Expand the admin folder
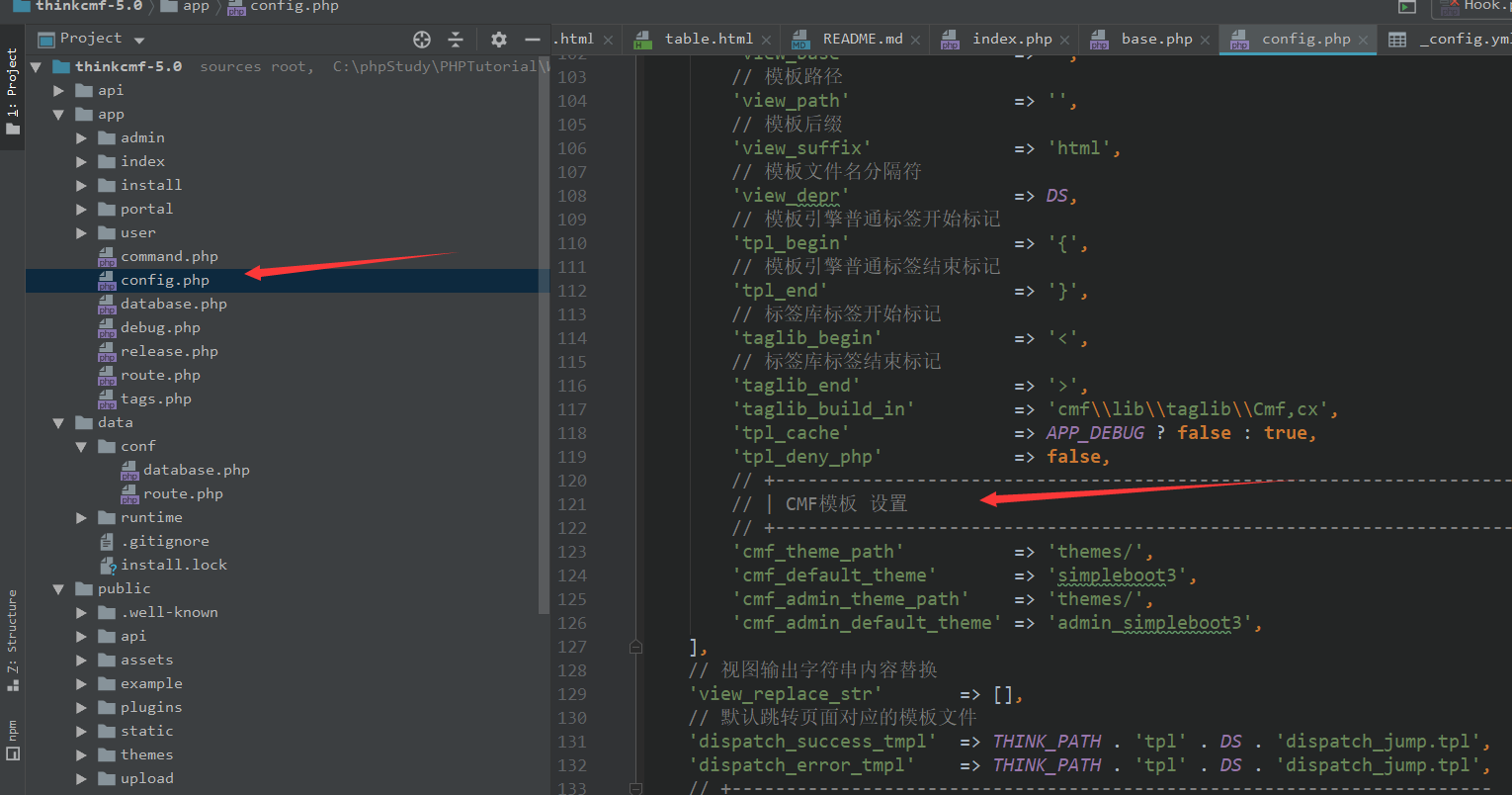This screenshot has width=1512, height=795. point(82,138)
